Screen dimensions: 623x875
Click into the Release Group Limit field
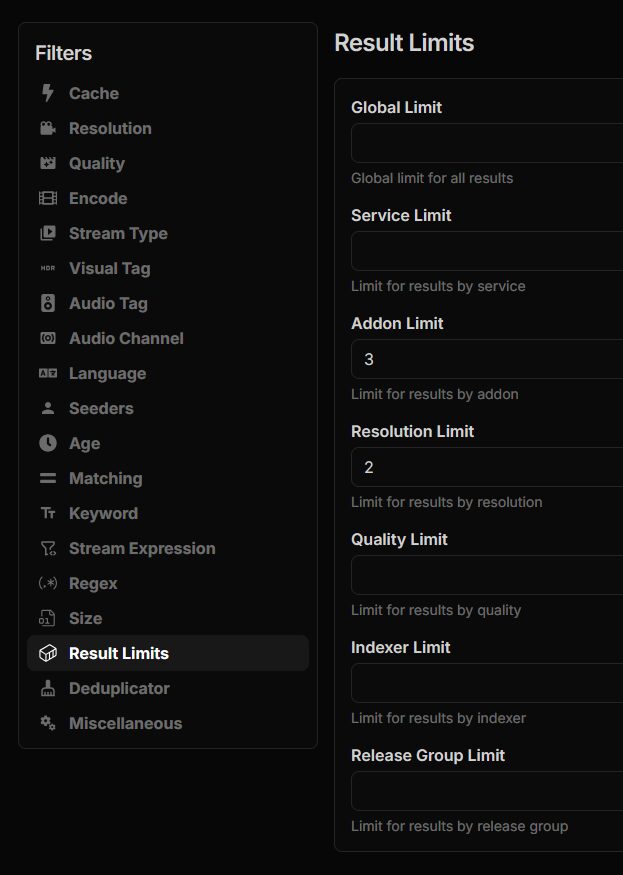click(486, 791)
